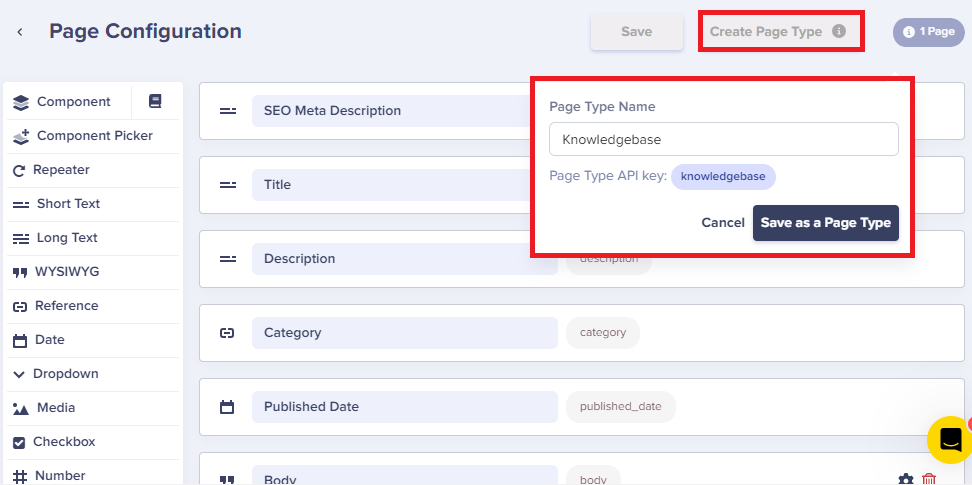The height and width of the screenshot is (485, 972).
Task: Click the body API key chip
Action: (x=593, y=476)
